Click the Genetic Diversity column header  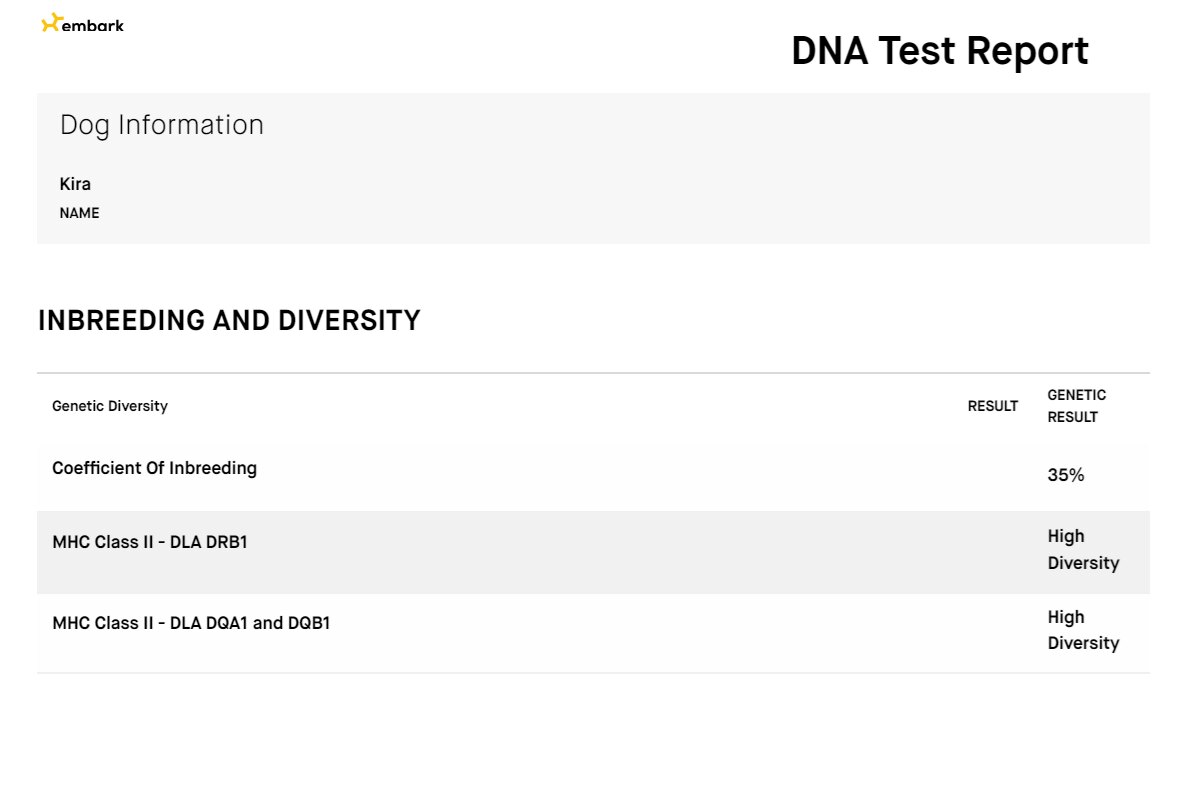pyautogui.click(x=110, y=406)
